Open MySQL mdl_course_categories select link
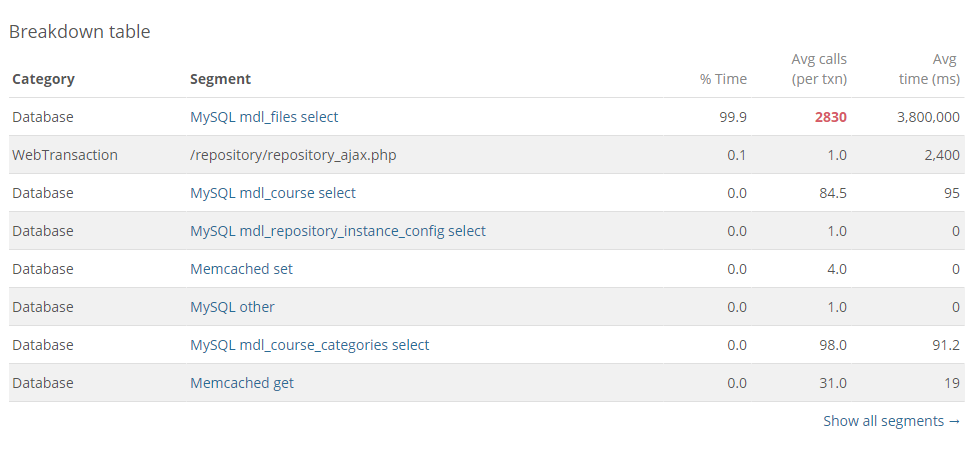Viewport: 979px width, 456px height. (310, 345)
